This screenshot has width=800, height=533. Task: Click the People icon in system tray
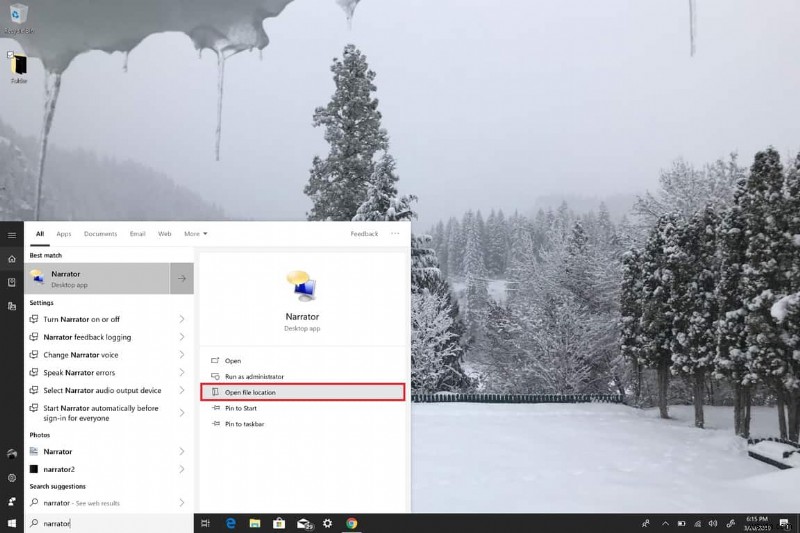[x=646, y=523]
